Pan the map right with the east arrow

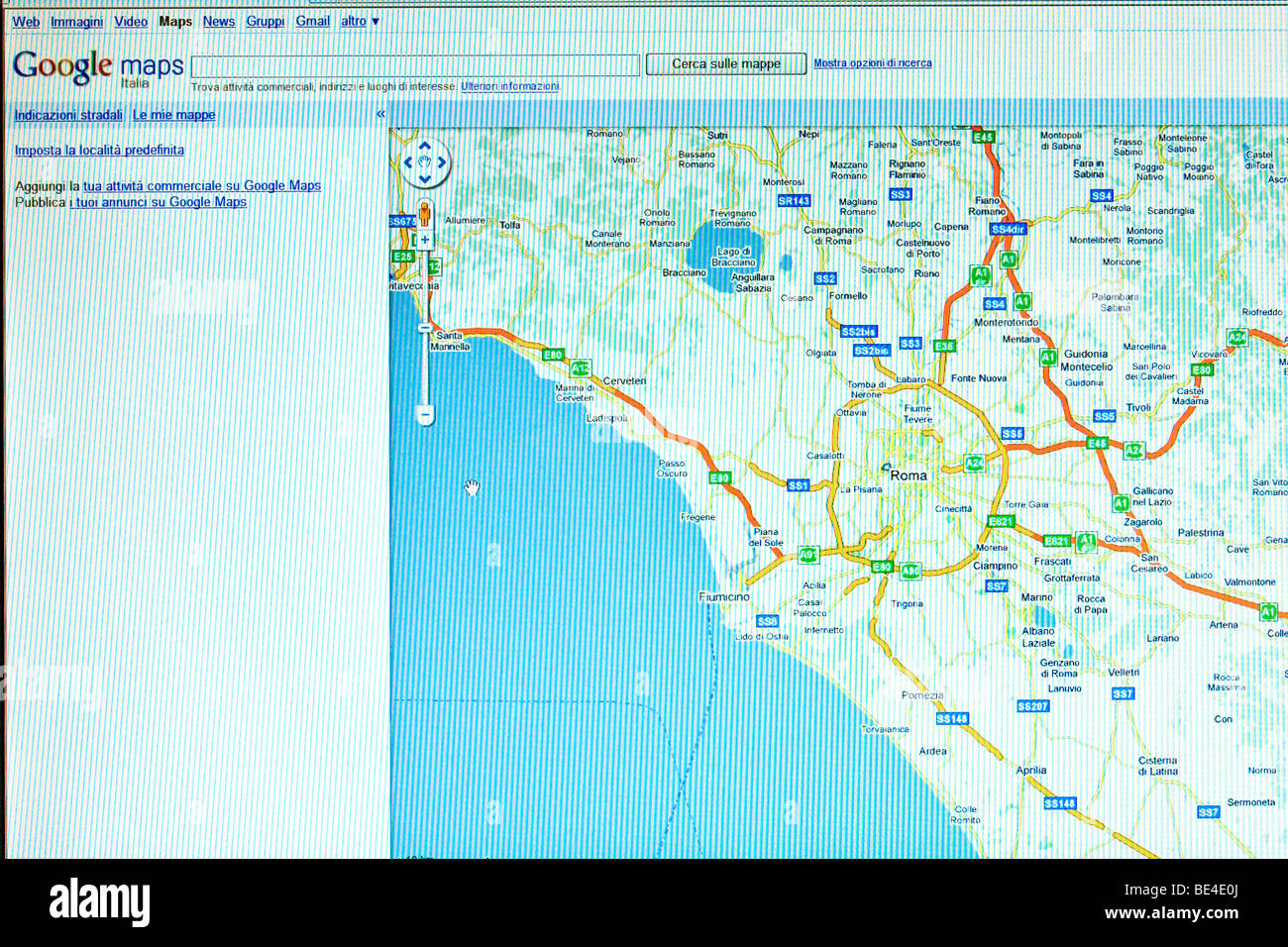[x=442, y=162]
